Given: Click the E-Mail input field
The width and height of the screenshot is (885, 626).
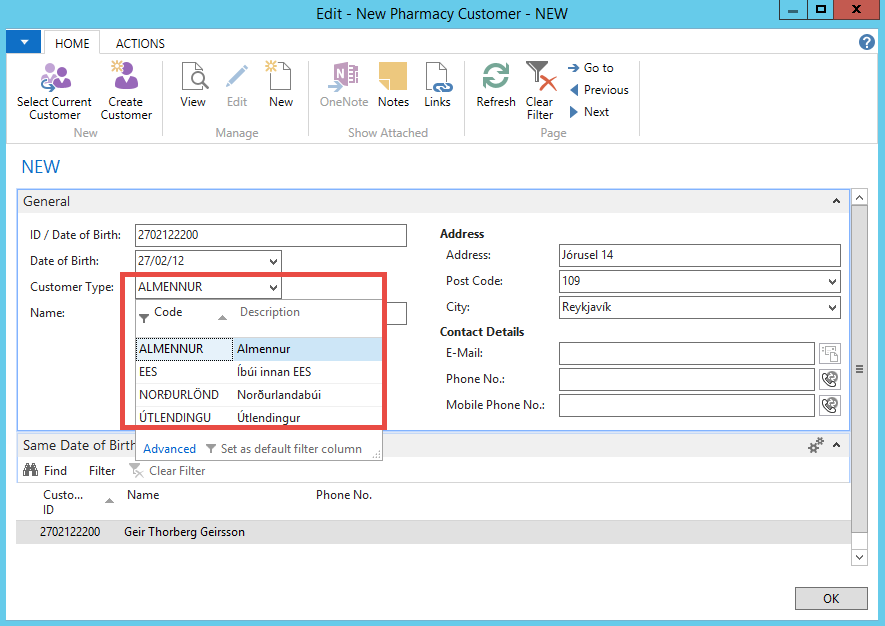Looking at the screenshot, I should pyautogui.click(x=686, y=353).
